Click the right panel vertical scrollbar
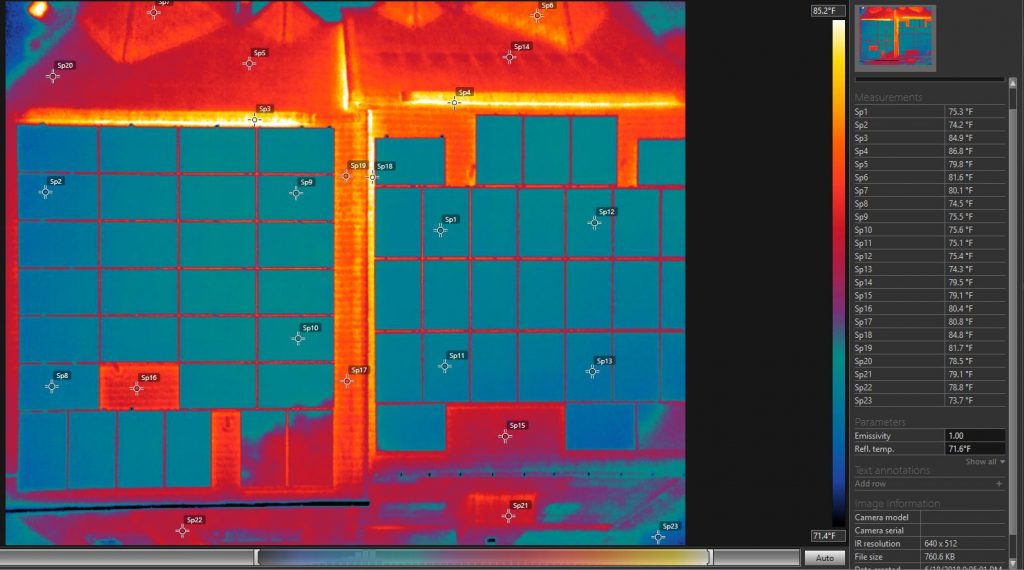1024x570 pixels. (1013, 323)
